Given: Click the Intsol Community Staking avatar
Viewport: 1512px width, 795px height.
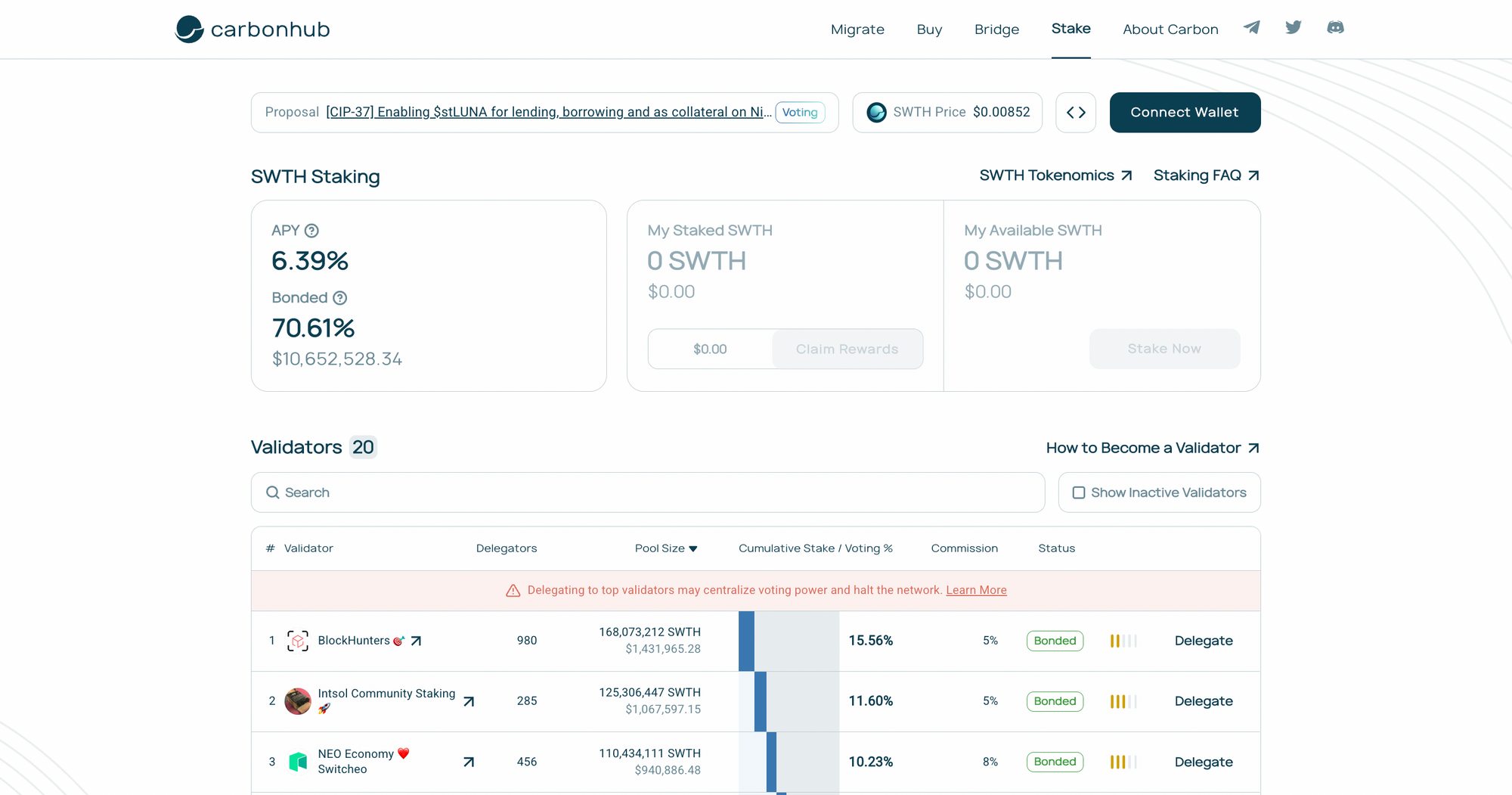Looking at the screenshot, I should click(298, 701).
